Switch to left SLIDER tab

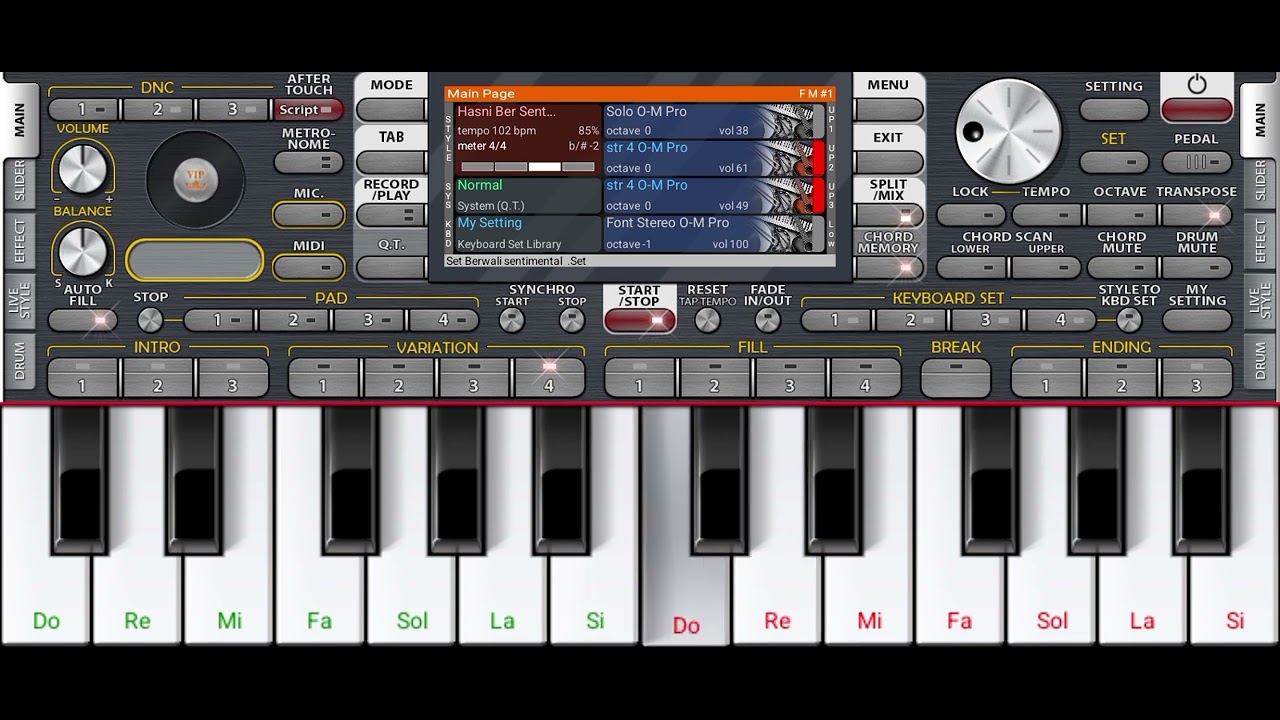click(x=19, y=182)
